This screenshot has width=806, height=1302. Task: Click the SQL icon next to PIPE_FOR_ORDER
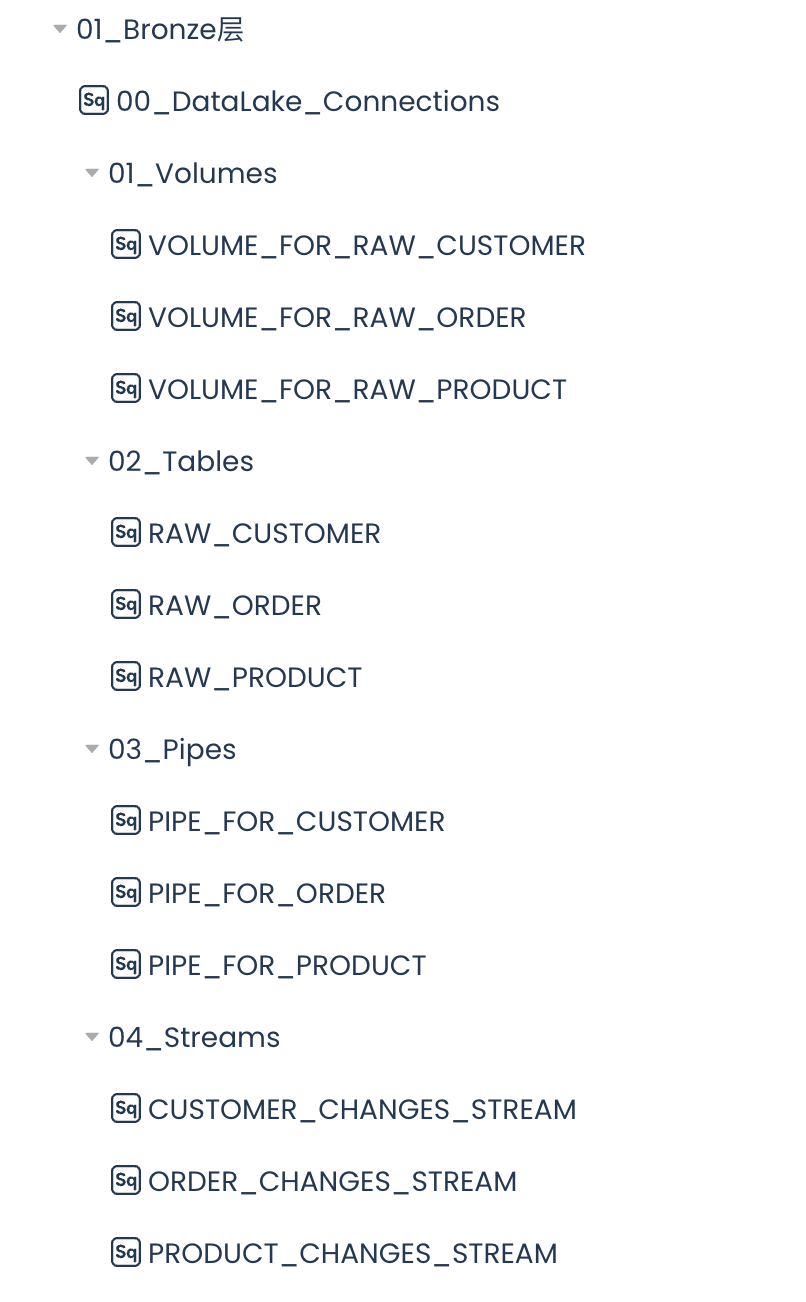point(125,893)
